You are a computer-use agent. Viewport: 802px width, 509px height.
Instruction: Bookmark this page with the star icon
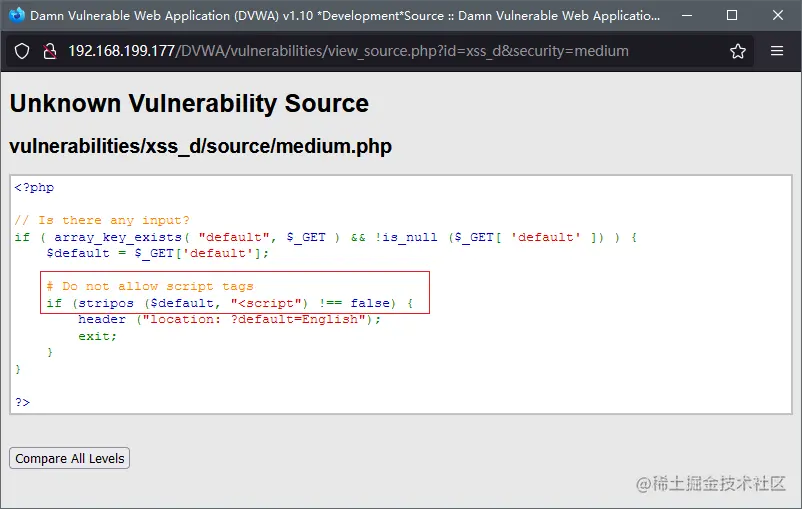coord(738,51)
